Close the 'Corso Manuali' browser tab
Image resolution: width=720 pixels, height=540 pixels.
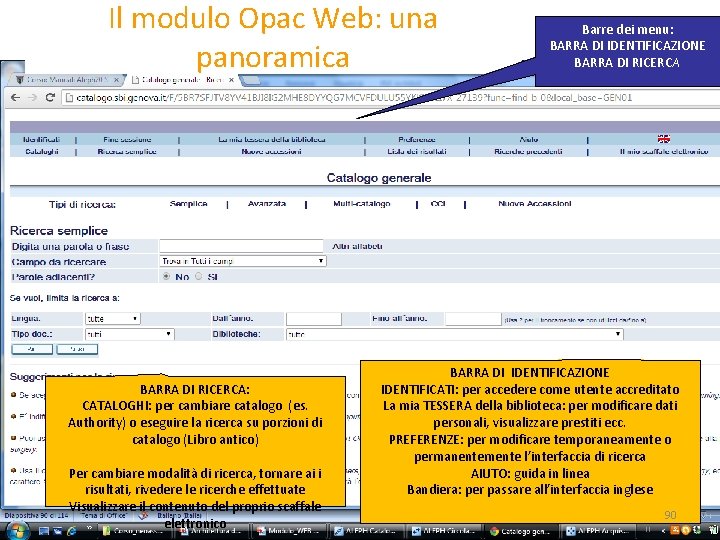point(117,80)
